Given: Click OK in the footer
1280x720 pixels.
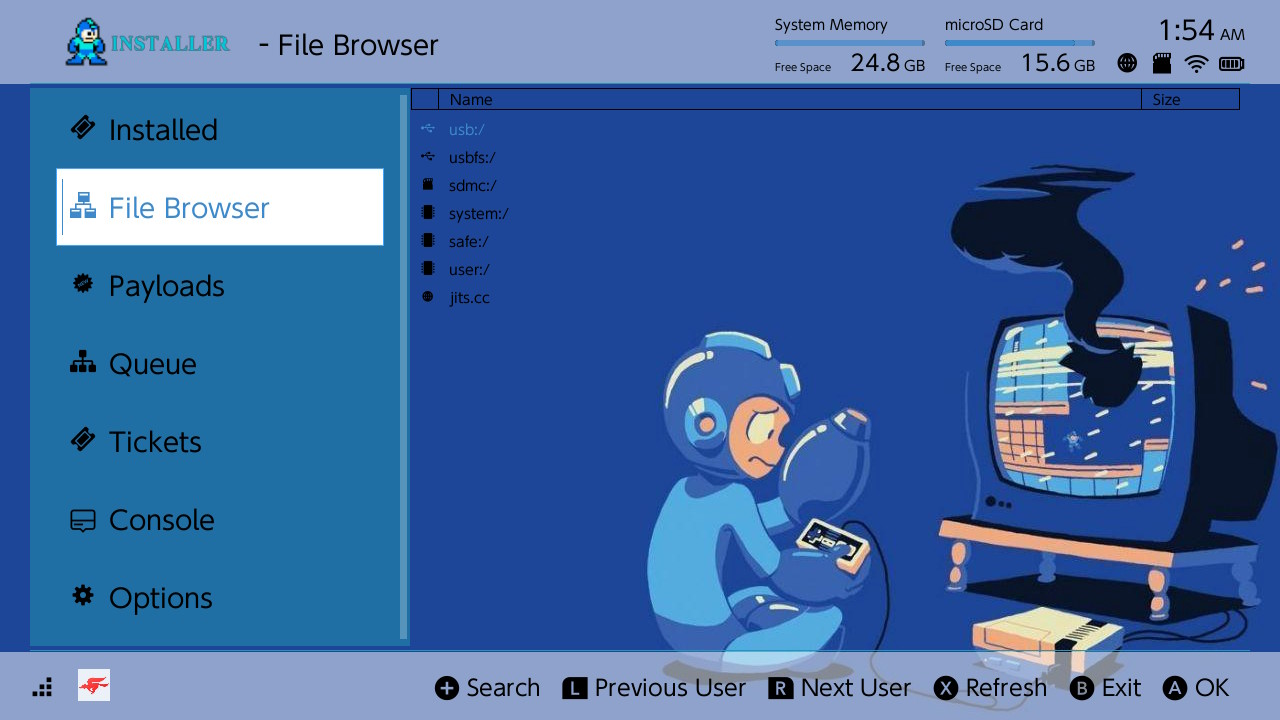Looking at the screenshot, I should pyautogui.click(x=1212, y=688).
